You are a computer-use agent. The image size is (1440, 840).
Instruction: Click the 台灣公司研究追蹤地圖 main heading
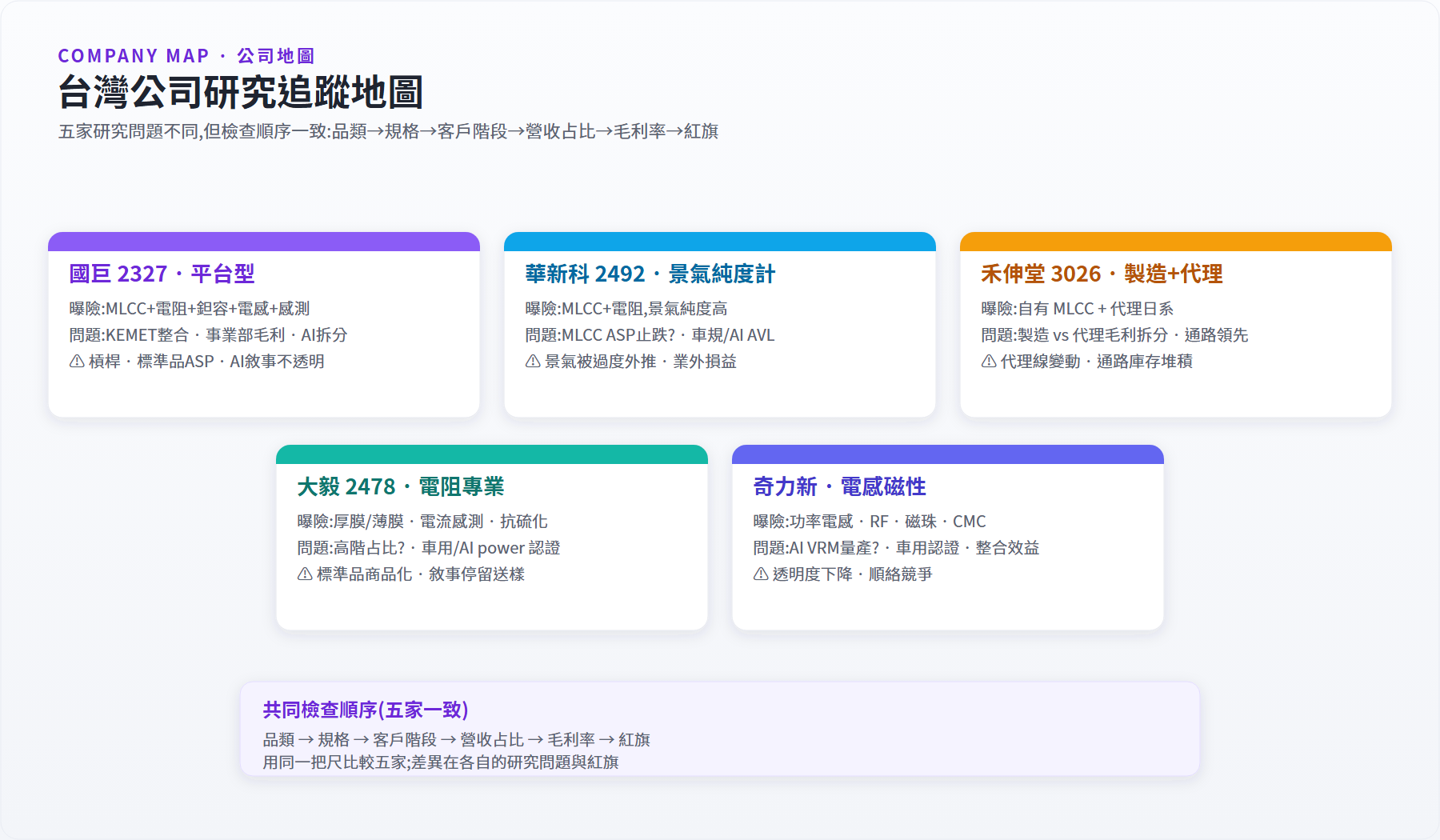point(241,92)
